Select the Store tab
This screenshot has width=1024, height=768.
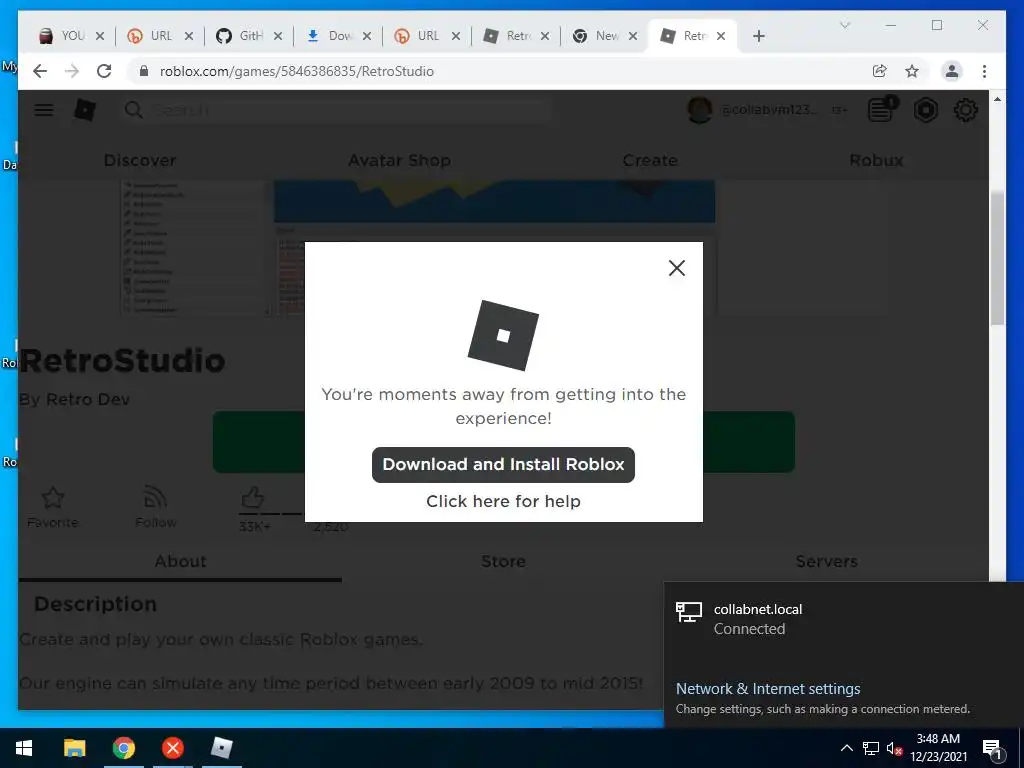503,561
